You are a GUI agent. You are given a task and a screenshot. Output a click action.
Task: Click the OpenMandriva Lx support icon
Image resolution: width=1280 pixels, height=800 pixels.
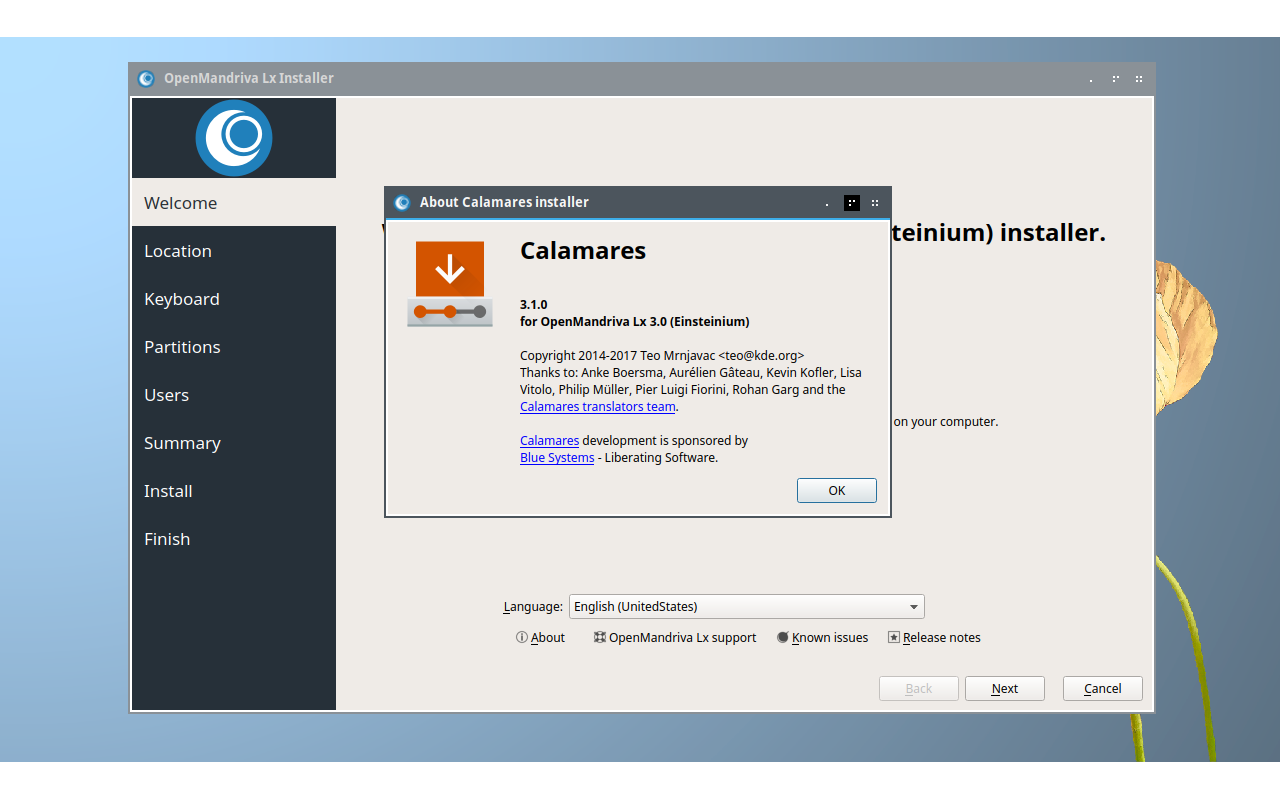(x=600, y=637)
